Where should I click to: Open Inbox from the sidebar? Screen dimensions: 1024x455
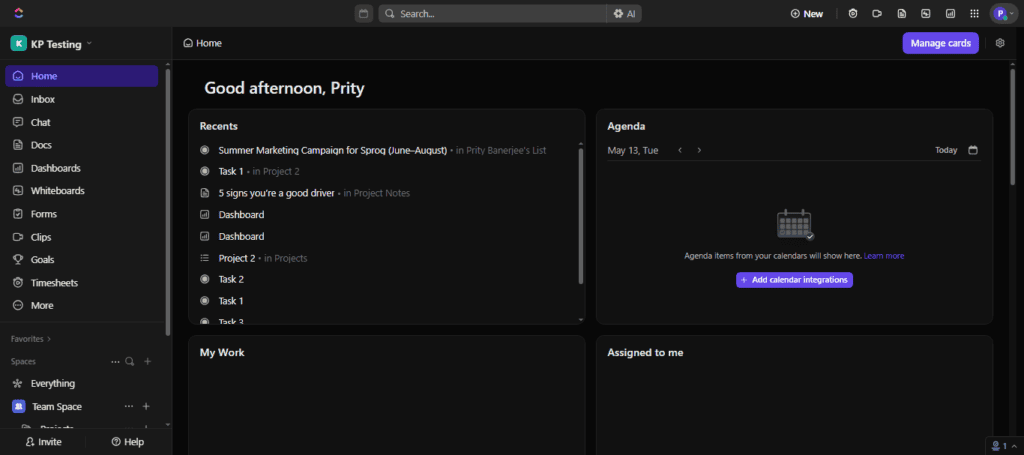pyautogui.click(x=42, y=99)
